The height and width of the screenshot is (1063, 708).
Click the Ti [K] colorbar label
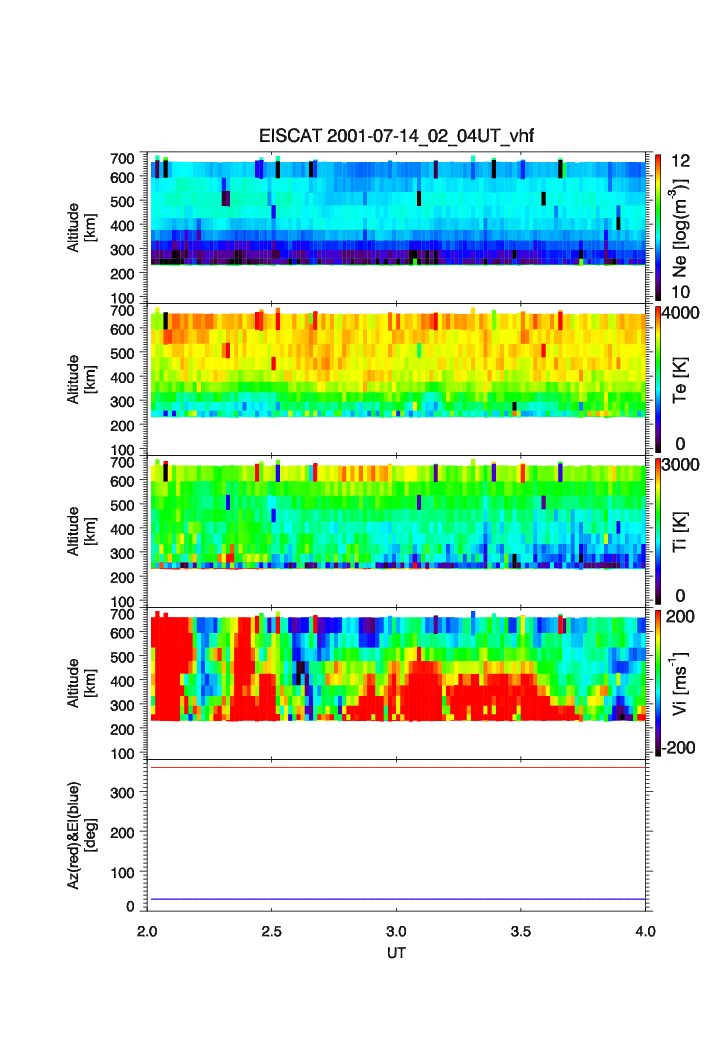[683, 530]
